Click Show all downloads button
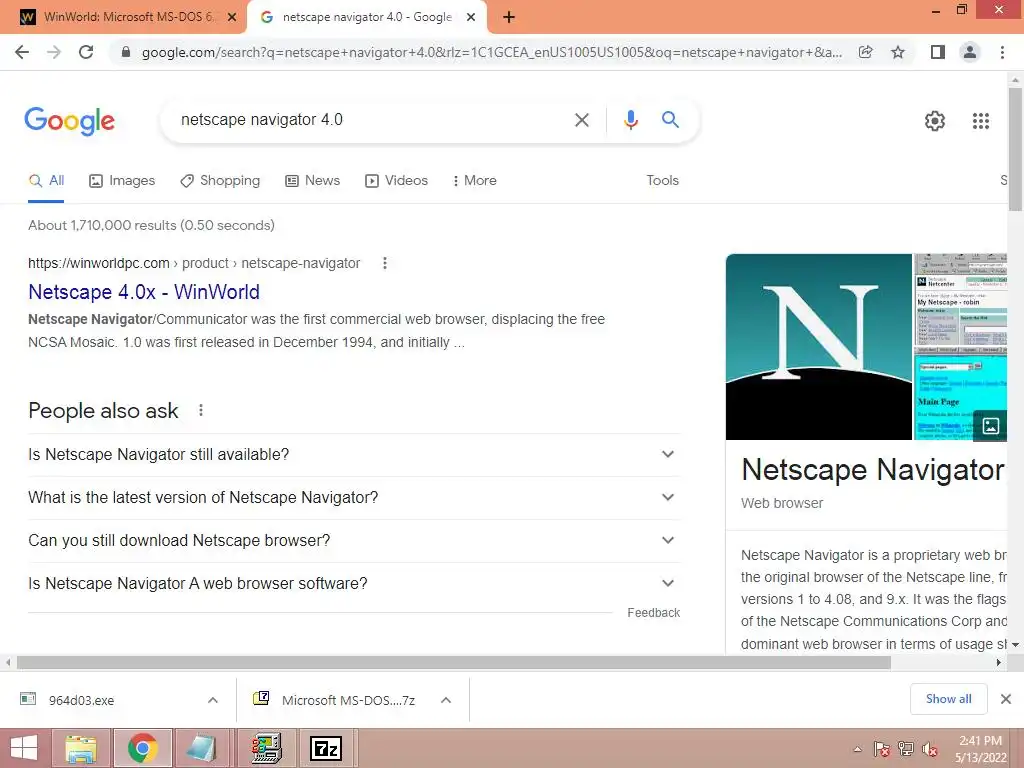The width and height of the screenshot is (1024, 768). pos(948,699)
